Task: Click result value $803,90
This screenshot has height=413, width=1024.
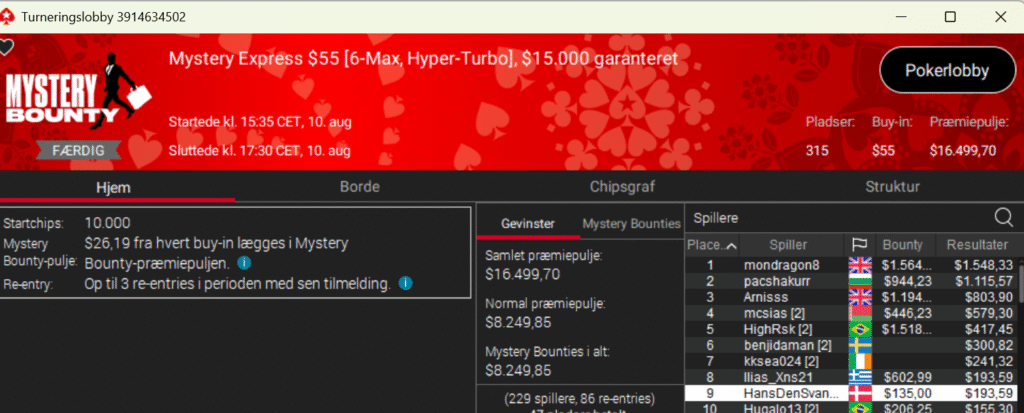Action: [x=989, y=297]
